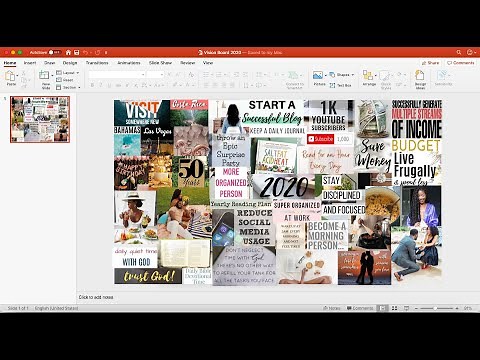Switch to Normal view icon
Screen dimensions: 480x360
(x=383, y=308)
